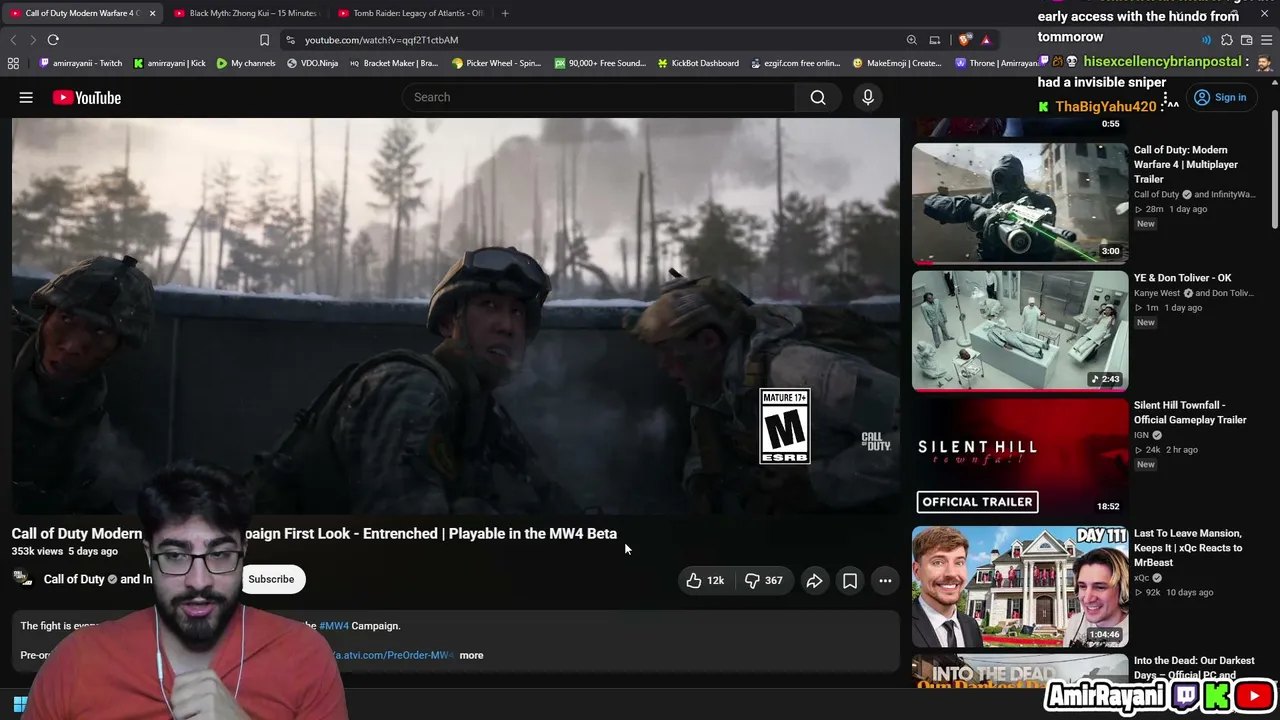Open the browser wallet icon
This screenshot has height=720, width=1280.
pyautogui.click(x=1246, y=40)
